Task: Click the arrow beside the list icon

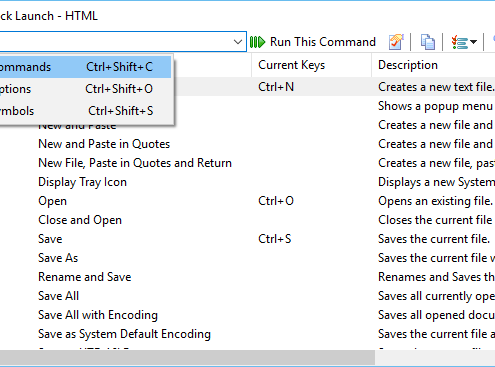Action: [x=473, y=42]
